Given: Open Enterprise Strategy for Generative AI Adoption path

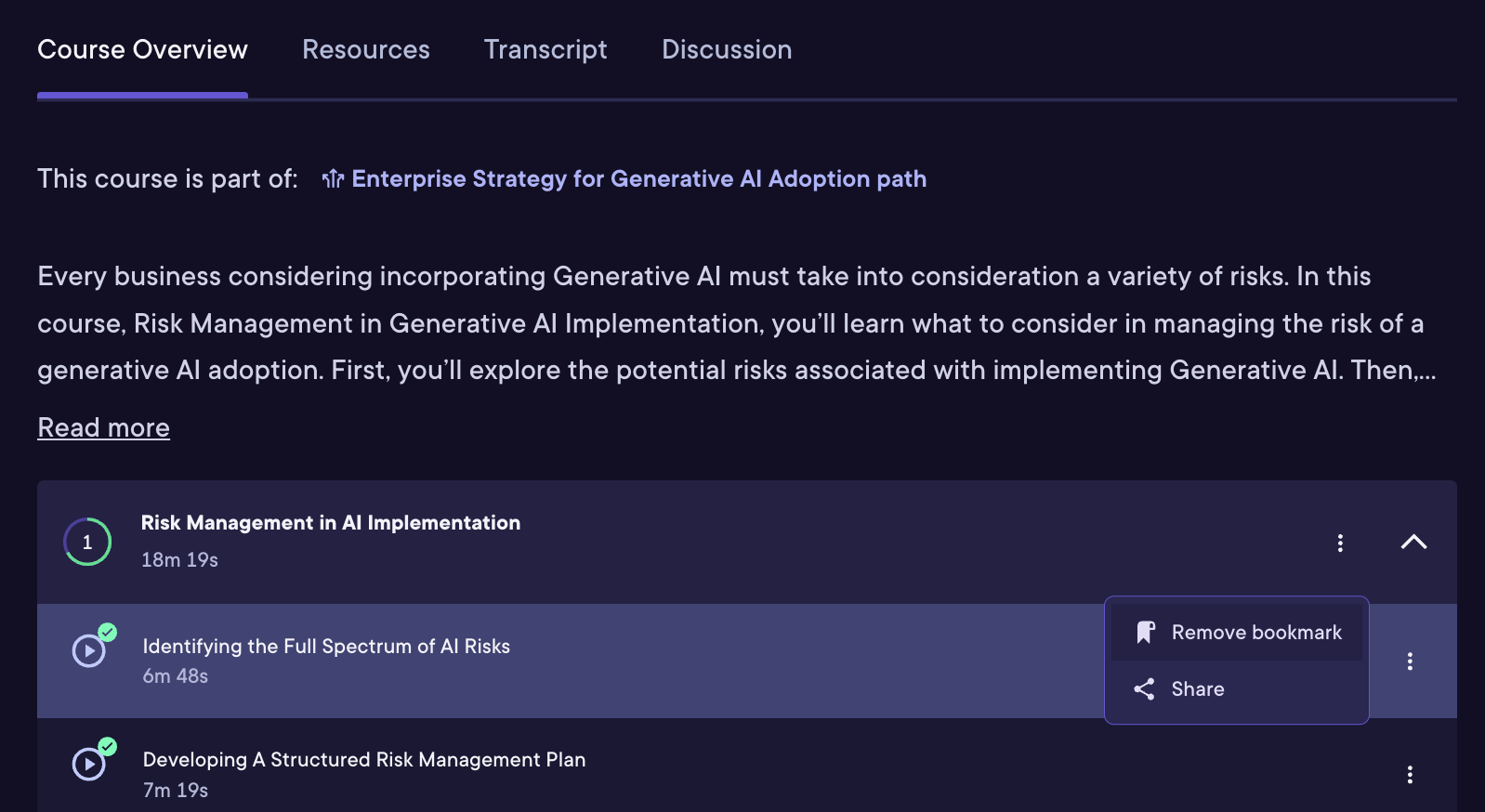Looking at the screenshot, I should tap(638, 178).
